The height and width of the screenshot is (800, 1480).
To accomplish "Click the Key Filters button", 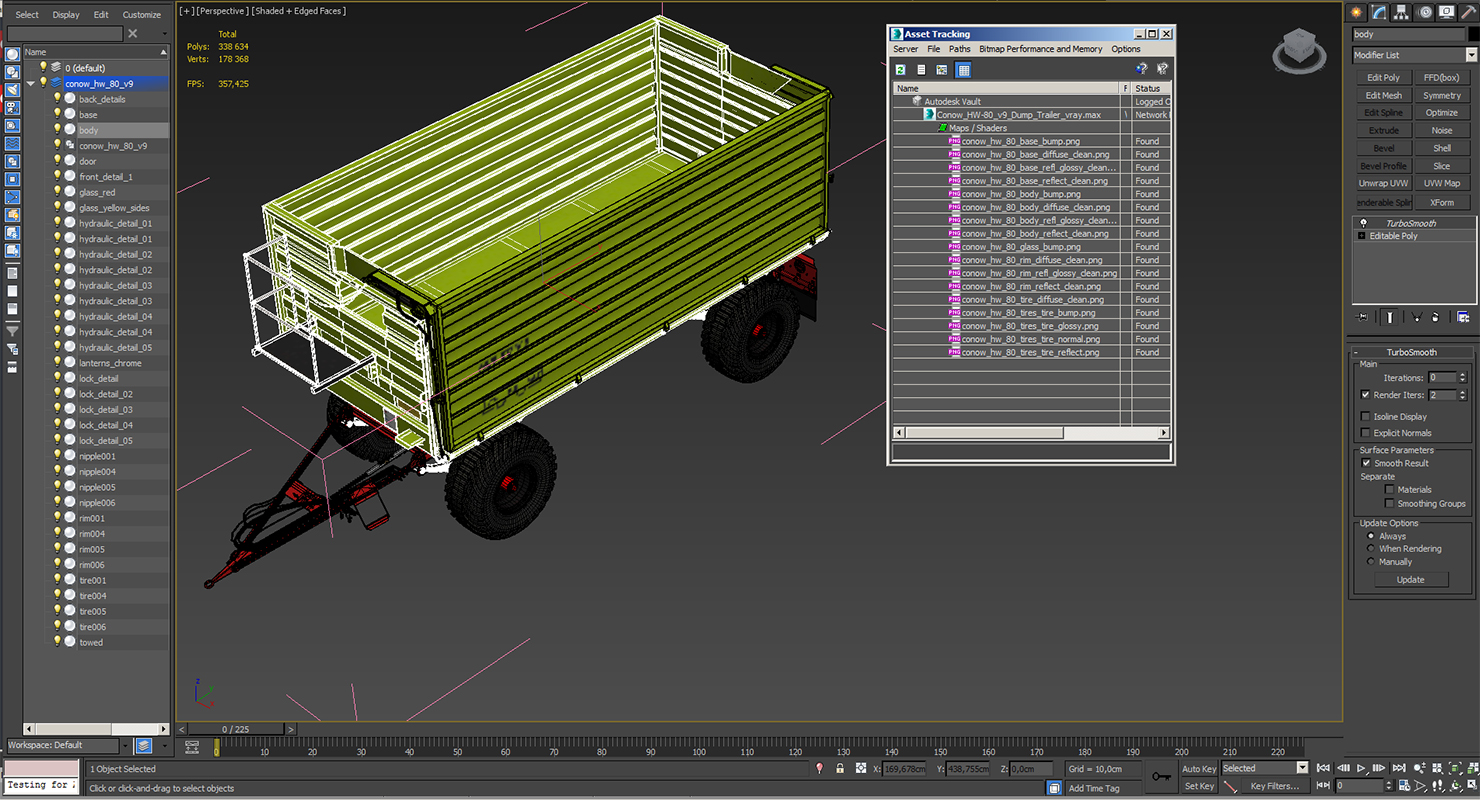I will tap(1274, 786).
